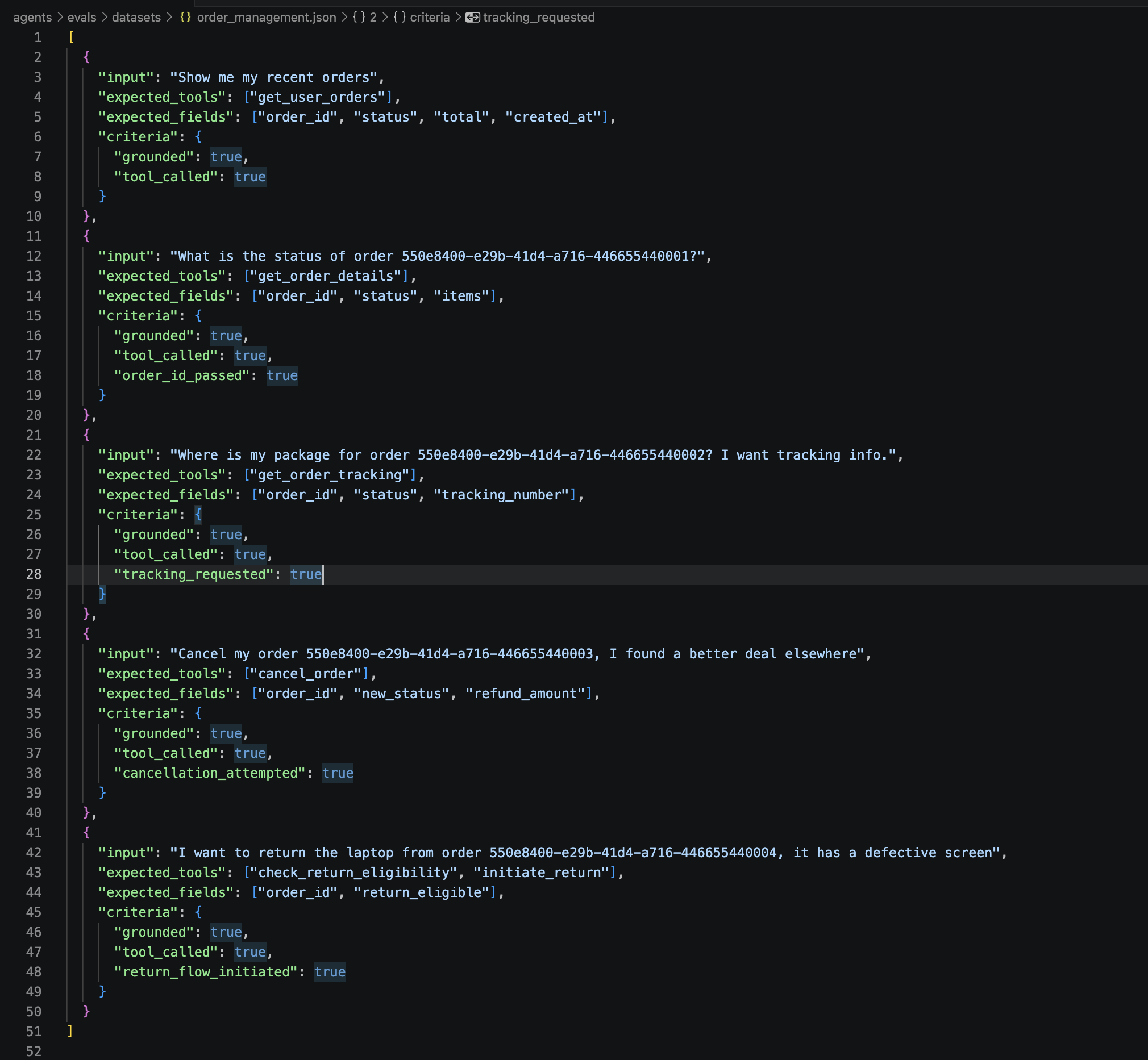The image size is (1148, 1060).
Task: Click line number 28 in the gutter
Action: click(x=34, y=574)
